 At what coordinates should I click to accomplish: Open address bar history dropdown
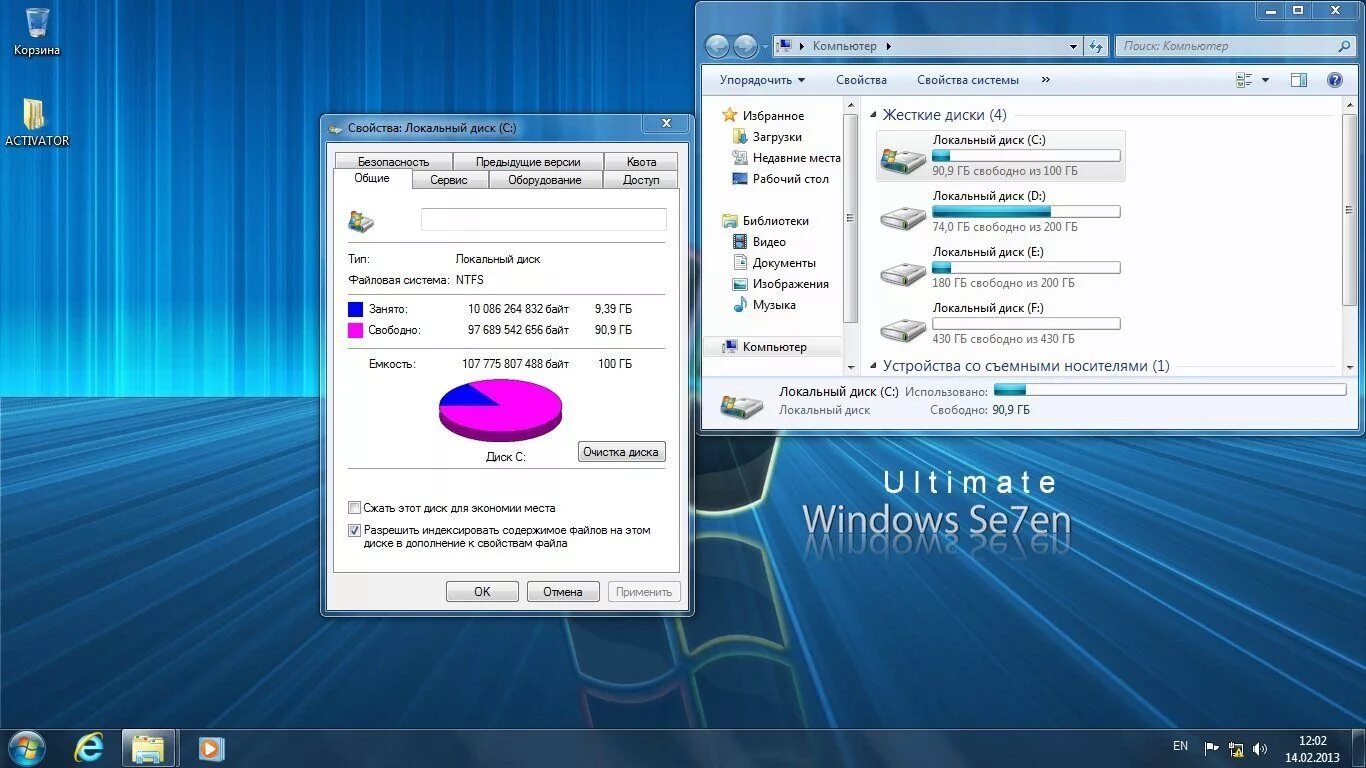pos(1073,46)
